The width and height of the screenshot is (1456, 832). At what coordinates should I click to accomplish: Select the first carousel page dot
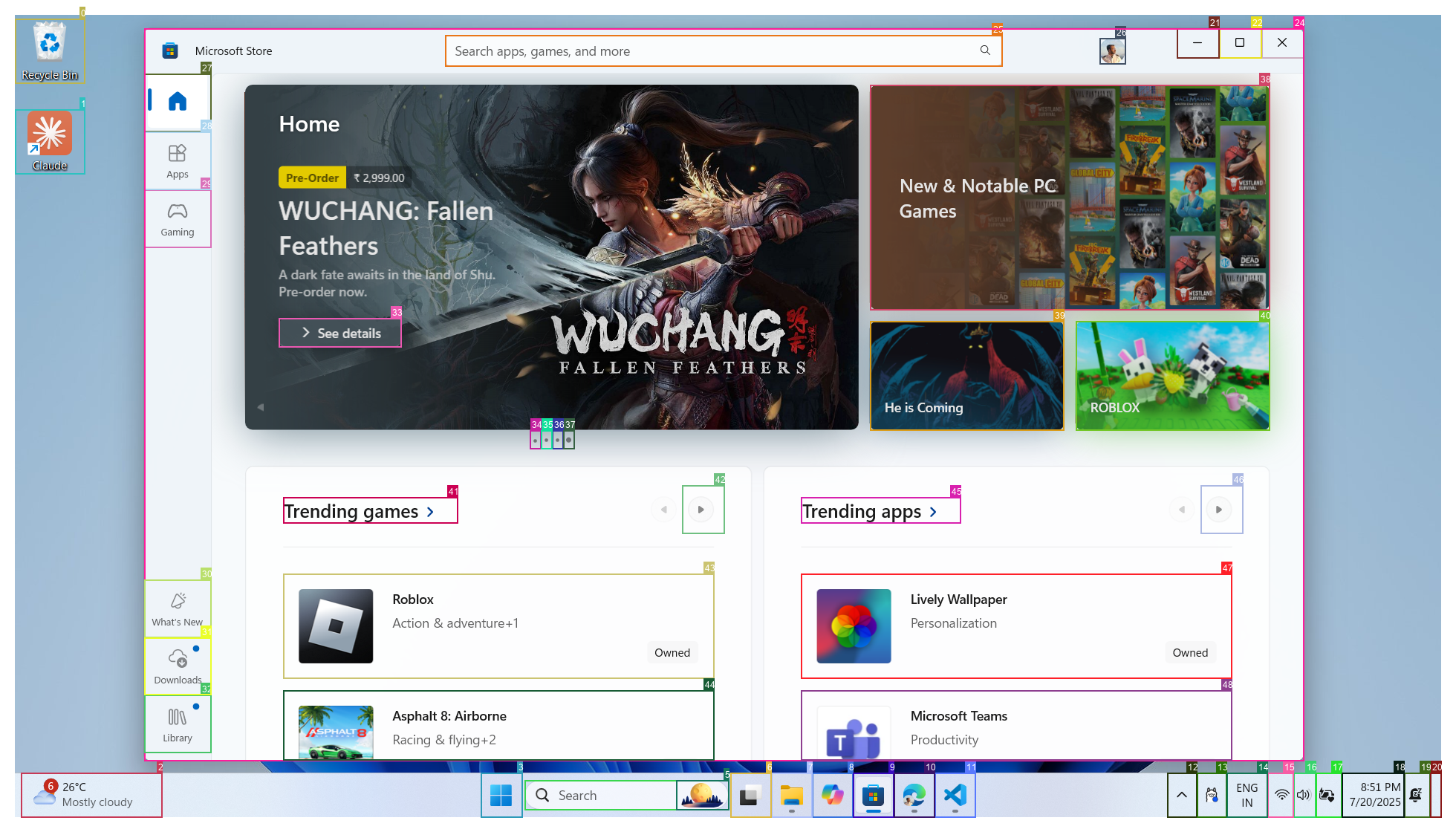(535, 440)
